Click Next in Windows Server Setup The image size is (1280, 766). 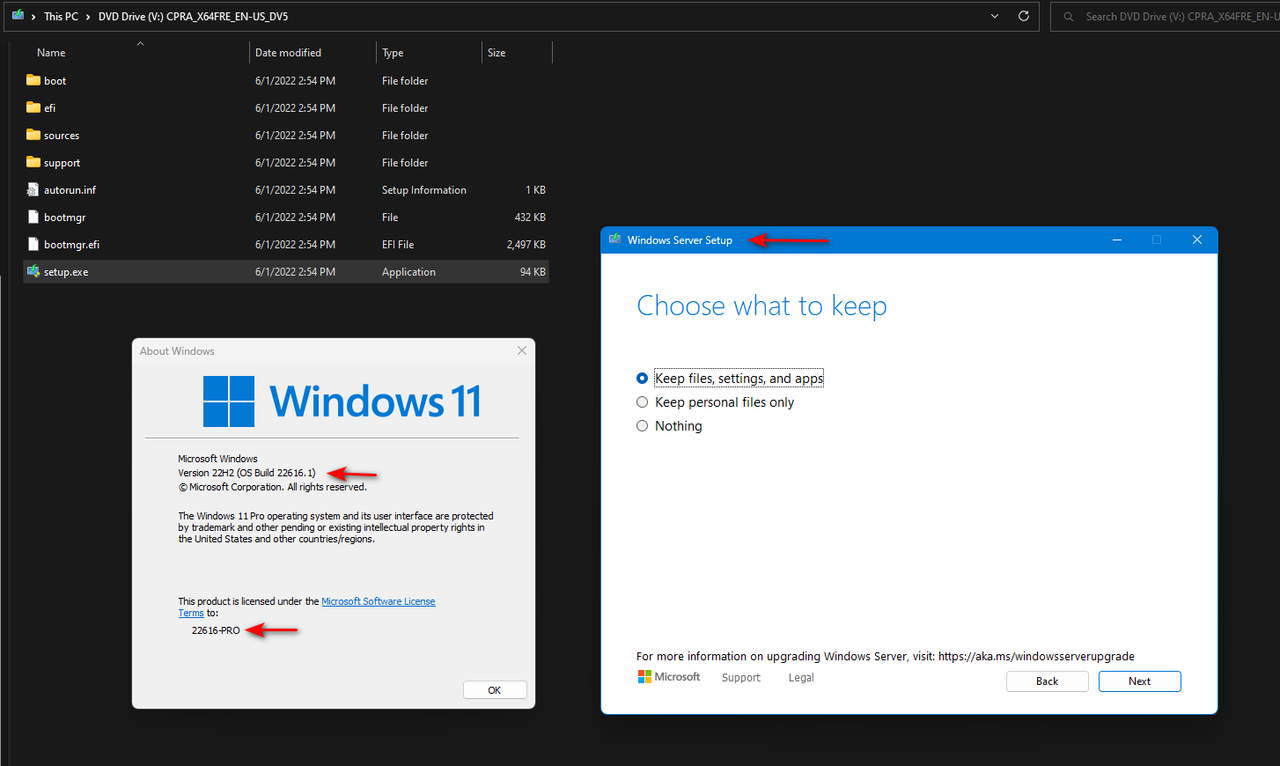tap(1139, 681)
